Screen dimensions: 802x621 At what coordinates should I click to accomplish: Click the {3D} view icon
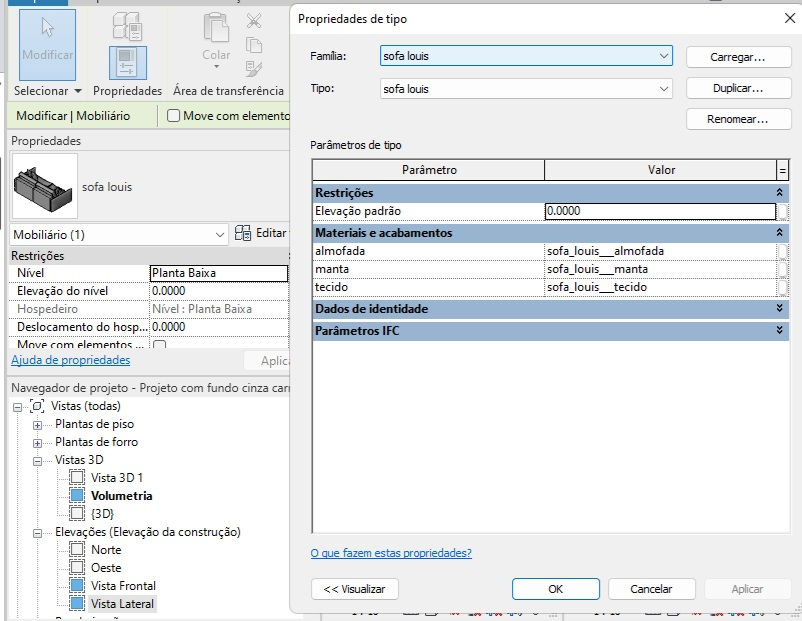(77, 513)
